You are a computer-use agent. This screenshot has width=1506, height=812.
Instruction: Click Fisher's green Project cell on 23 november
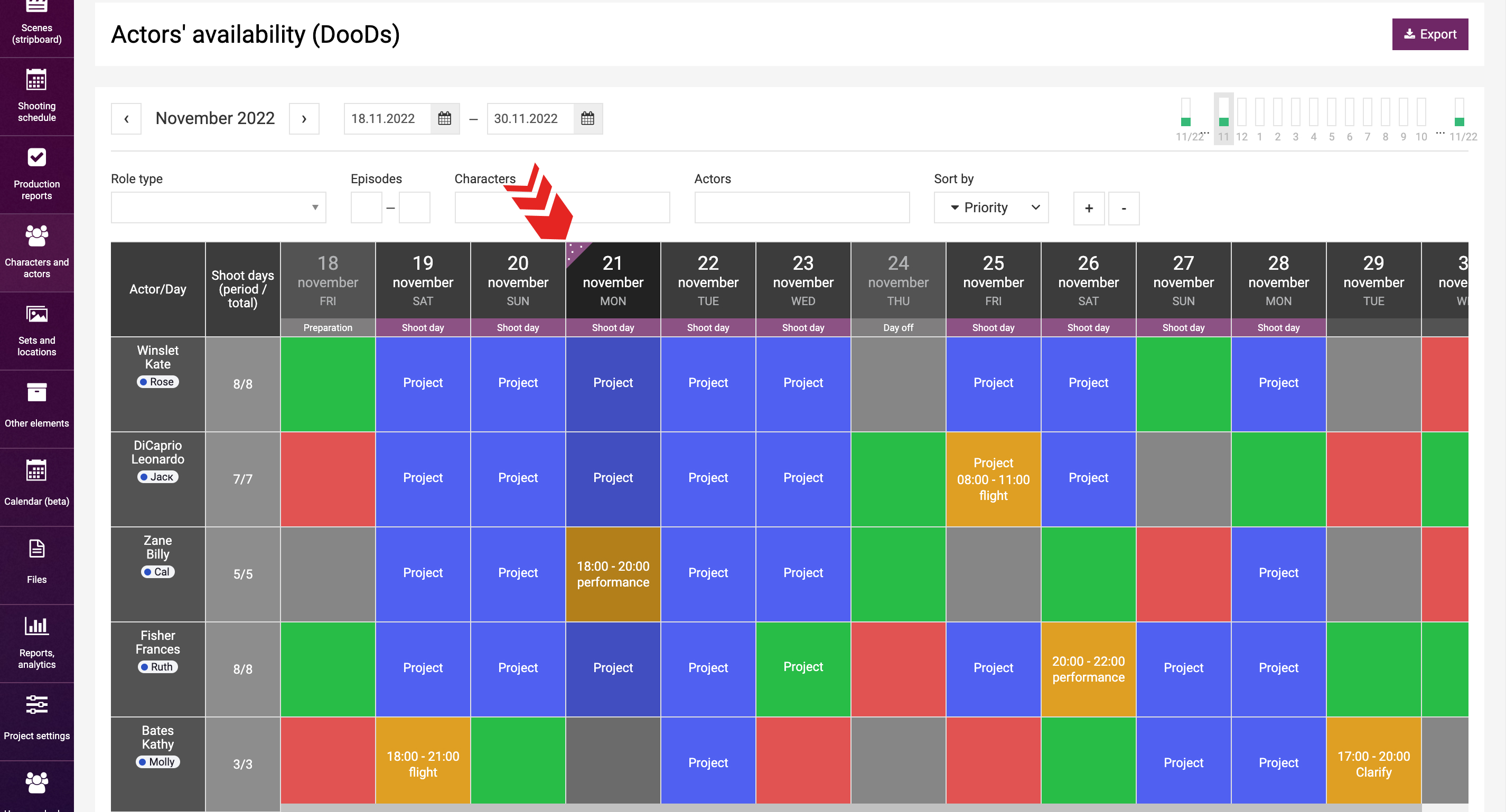click(803, 669)
